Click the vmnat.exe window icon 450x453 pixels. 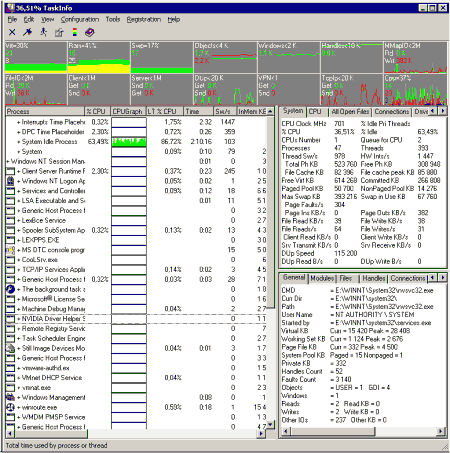coord(11,388)
